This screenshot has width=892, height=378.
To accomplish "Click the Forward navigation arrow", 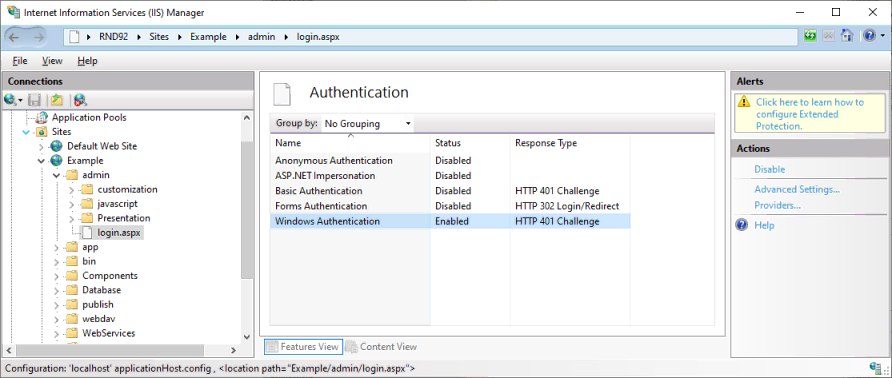I will [39, 37].
